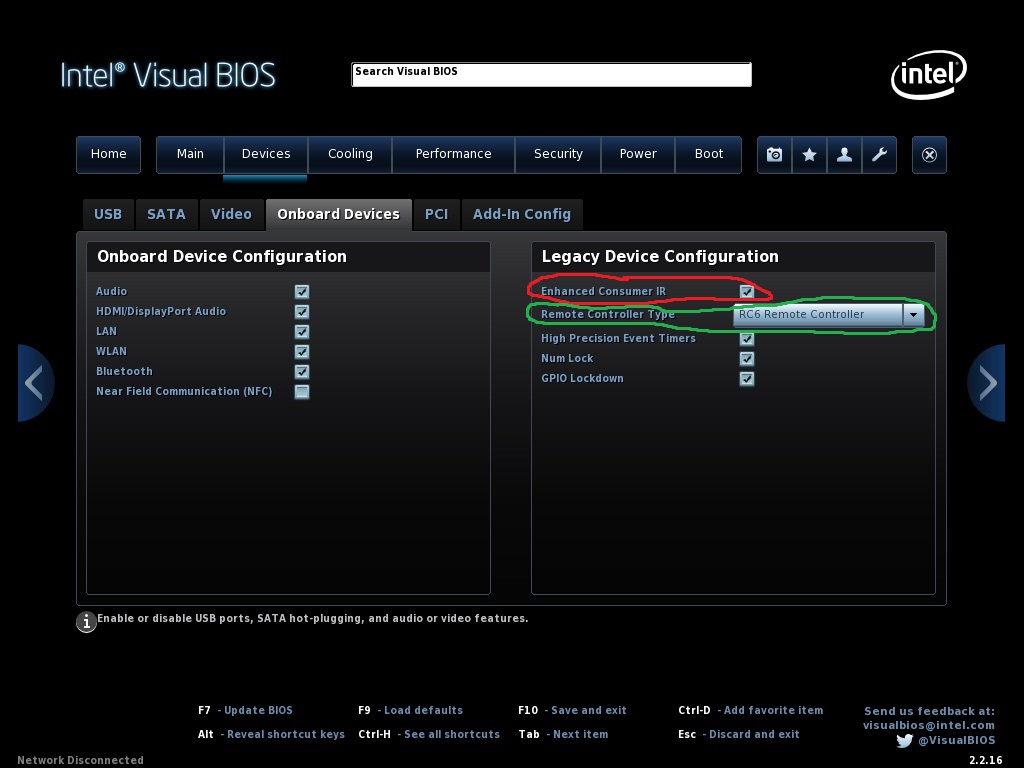Viewport: 1024px width, 768px height.
Task: Click the Near Field Communication (NFC) label
Action: [x=184, y=392]
